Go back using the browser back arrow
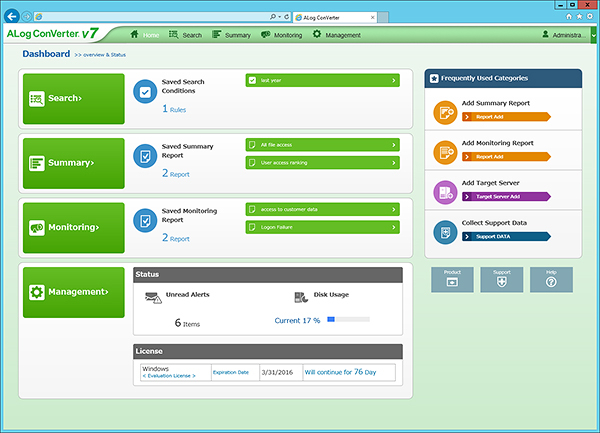 coord(12,16)
